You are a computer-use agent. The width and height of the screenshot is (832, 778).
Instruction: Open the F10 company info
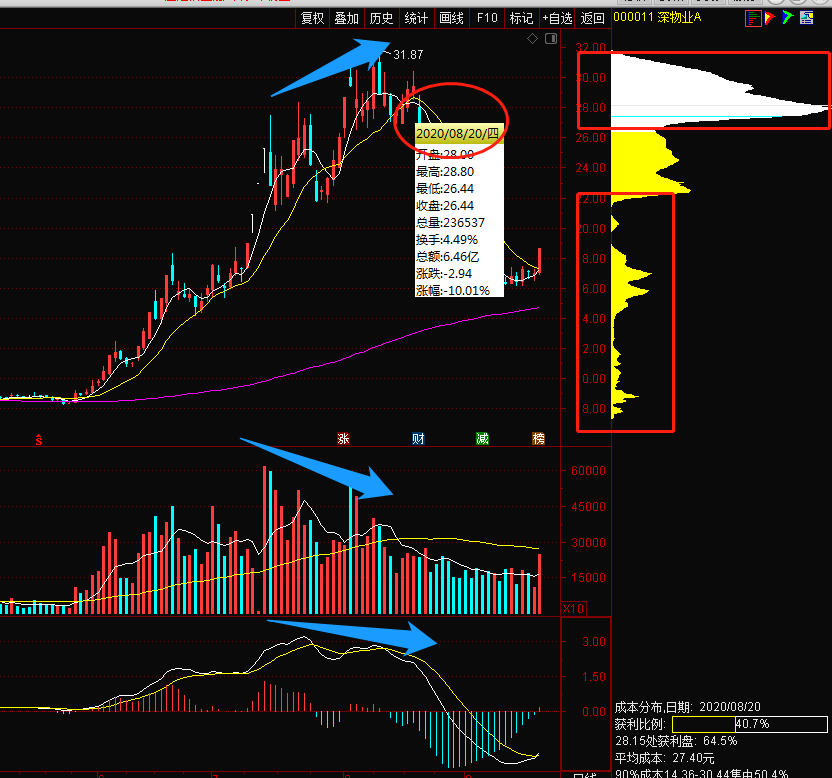487,19
